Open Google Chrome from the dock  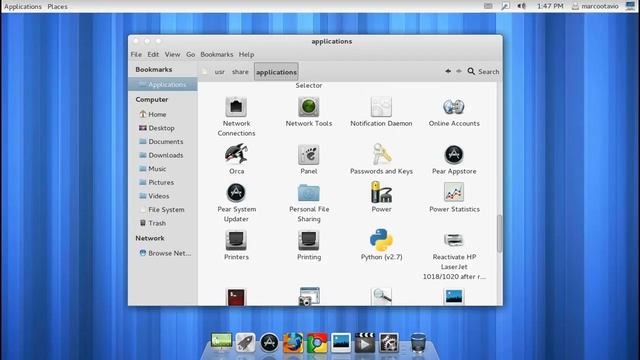(x=317, y=342)
